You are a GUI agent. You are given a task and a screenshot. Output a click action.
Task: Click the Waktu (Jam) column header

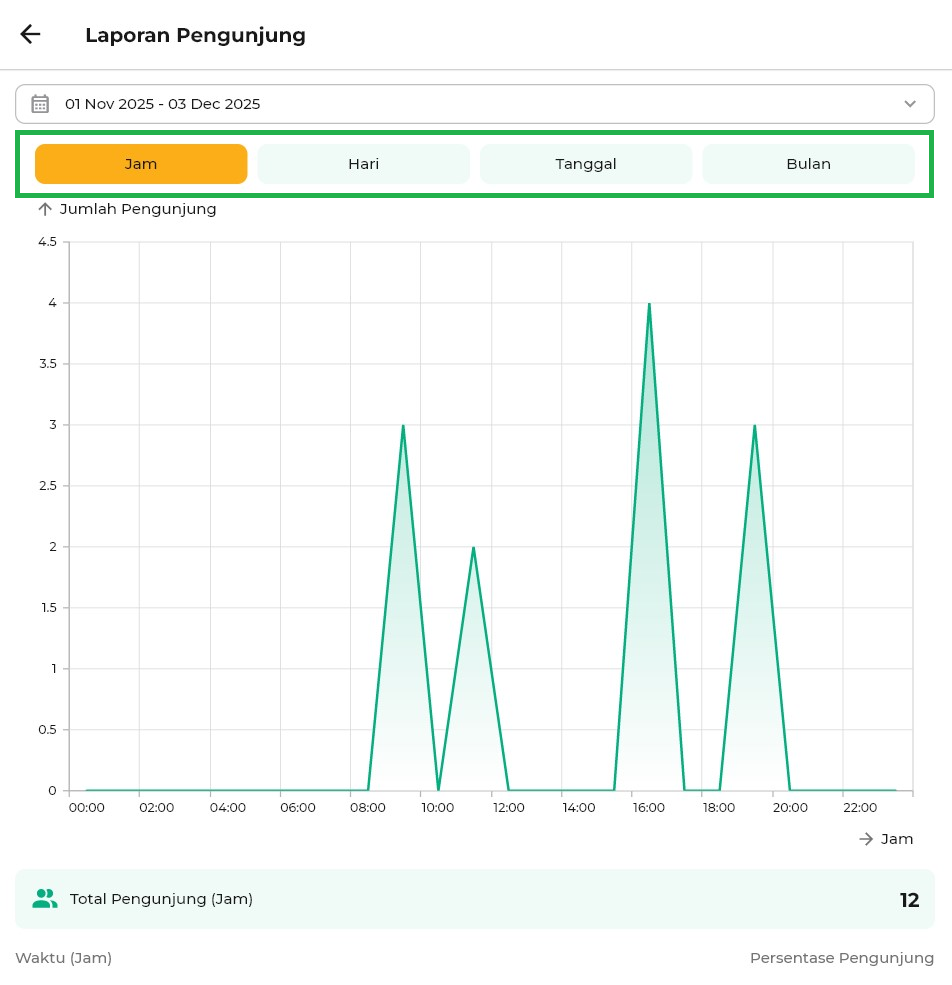click(63, 958)
